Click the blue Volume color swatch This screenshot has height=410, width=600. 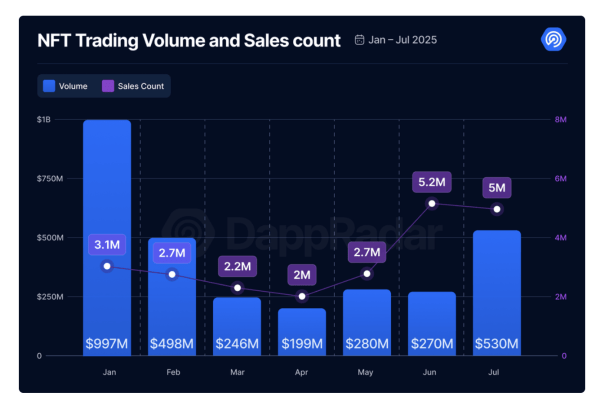pyautogui.click(x=49, y=86)
